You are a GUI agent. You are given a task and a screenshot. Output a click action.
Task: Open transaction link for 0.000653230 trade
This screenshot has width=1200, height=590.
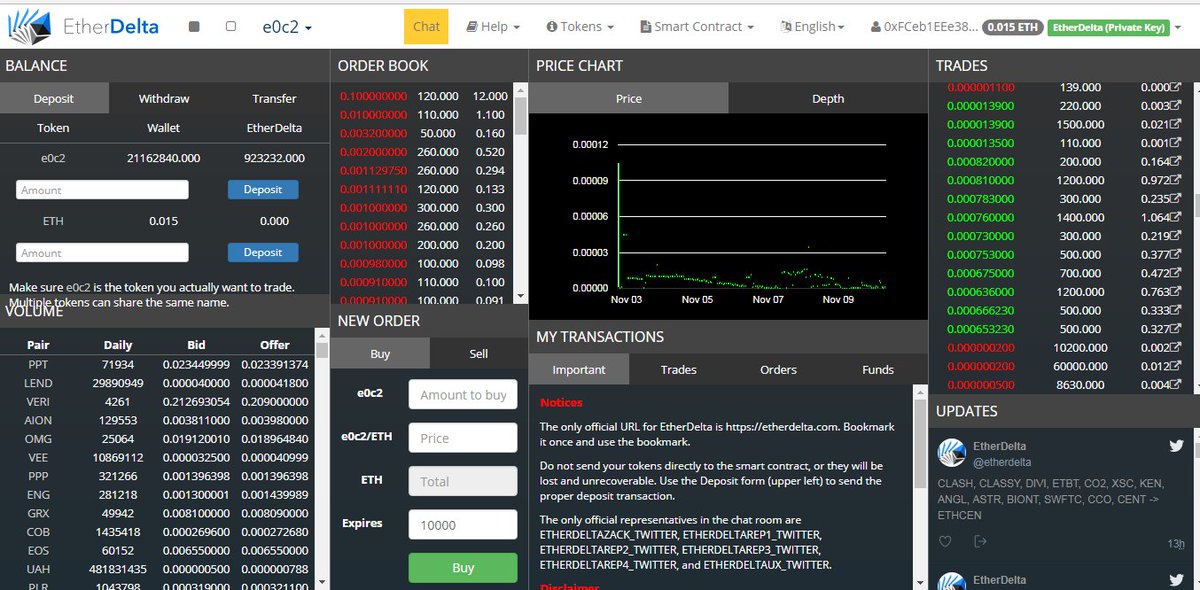click(x=1176, y=329)
